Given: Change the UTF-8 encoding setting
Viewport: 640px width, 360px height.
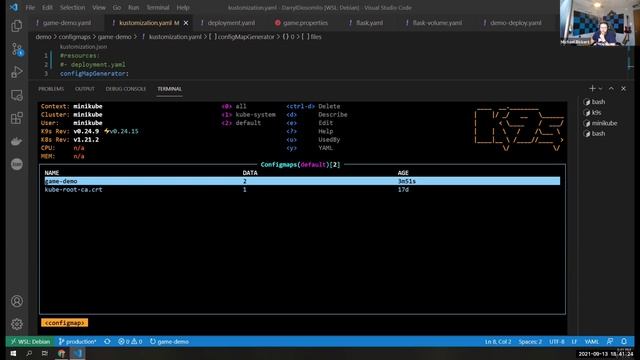Looking at the screenshot, I should coord(557,342).
